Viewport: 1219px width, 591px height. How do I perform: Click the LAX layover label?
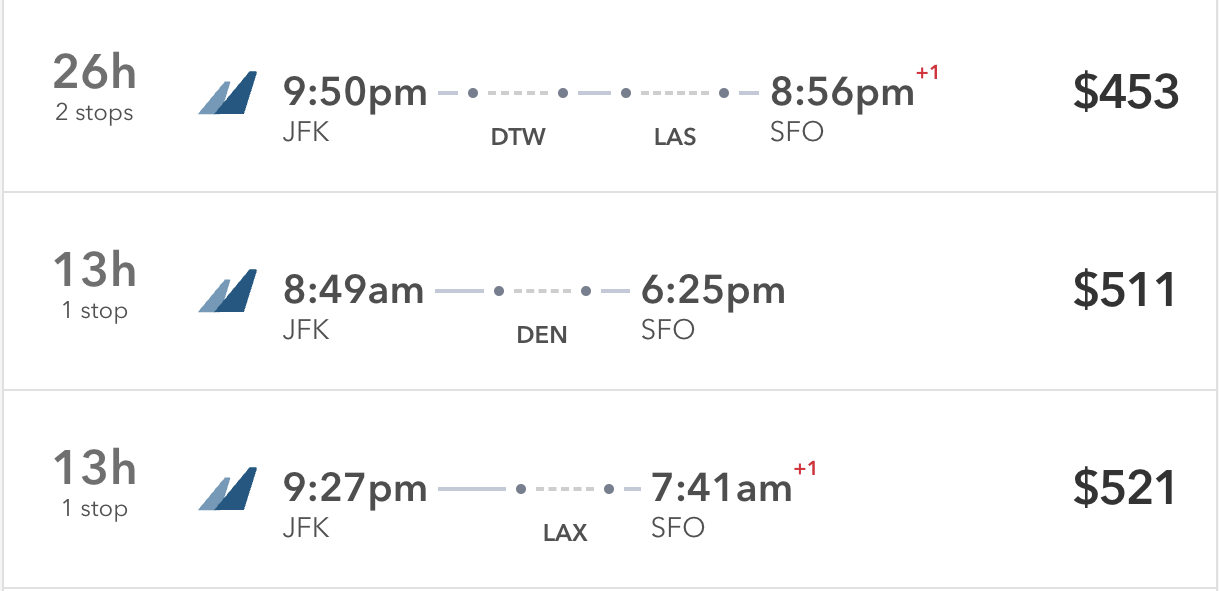click(565, 534)
